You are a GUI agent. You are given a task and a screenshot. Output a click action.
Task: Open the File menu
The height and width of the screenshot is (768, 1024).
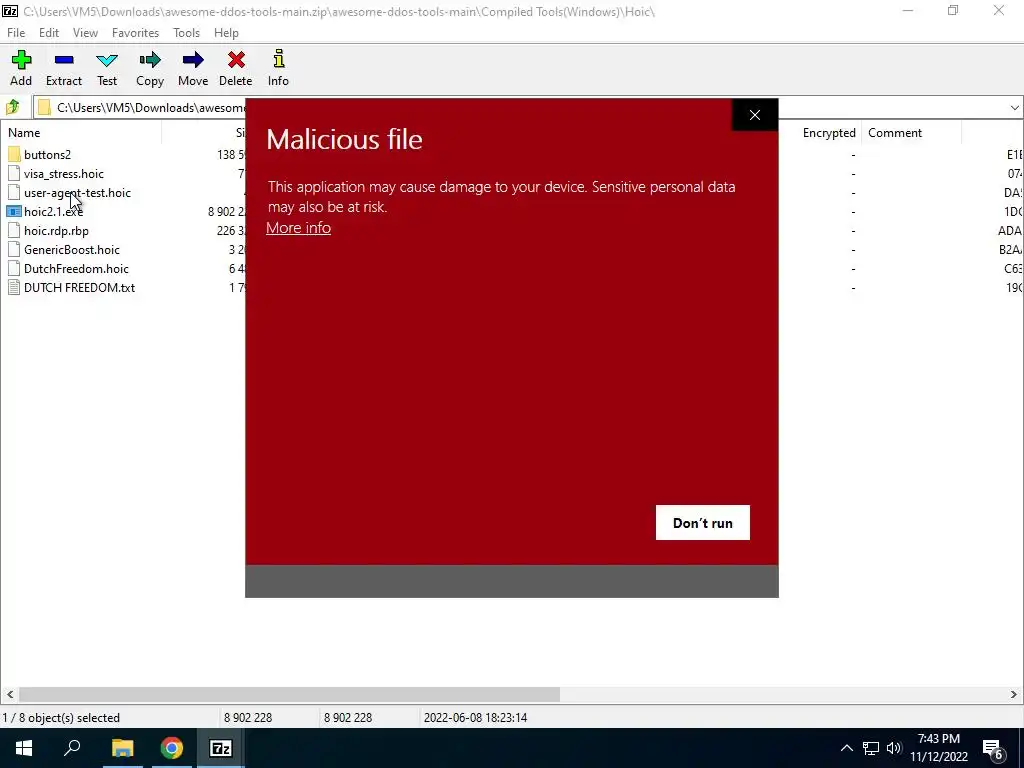[16, 33]
